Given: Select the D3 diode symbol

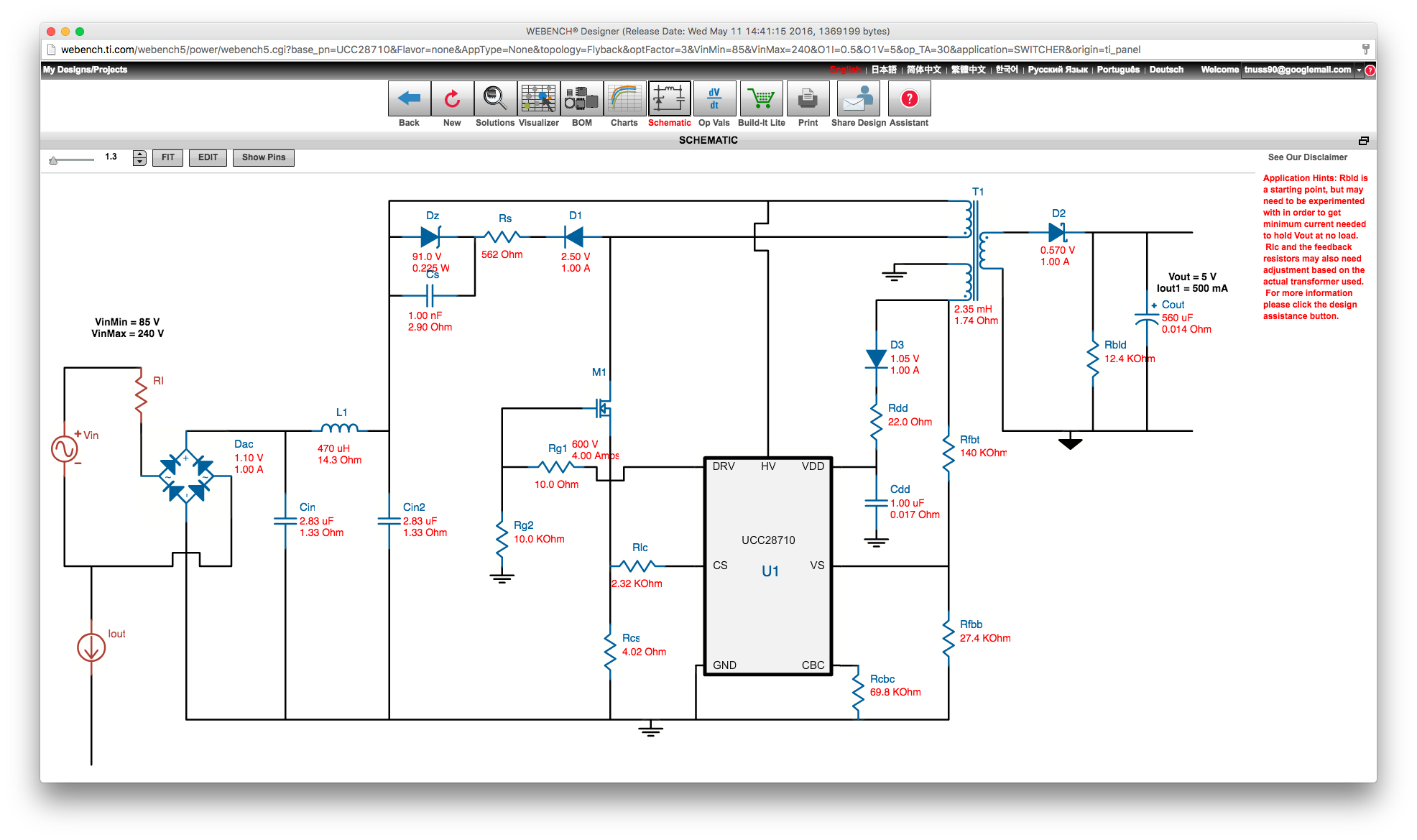Looking at the screenshot, I should tap(876, 358).
